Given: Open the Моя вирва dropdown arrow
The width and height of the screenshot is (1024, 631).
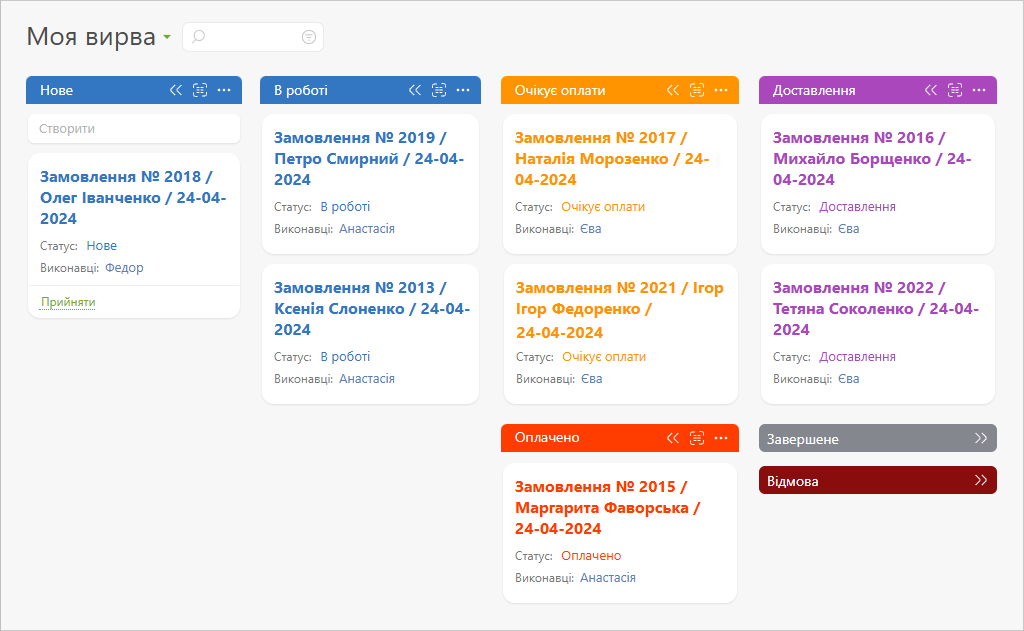Looking at the screenshot, I should (167, 37).
